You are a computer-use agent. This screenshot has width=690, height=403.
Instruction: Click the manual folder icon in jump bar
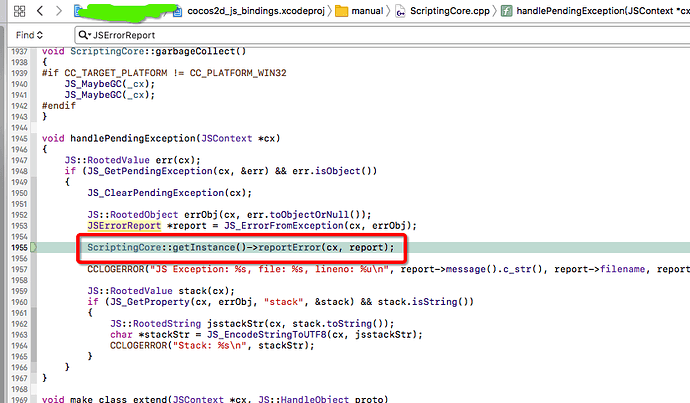click(341, 11)
